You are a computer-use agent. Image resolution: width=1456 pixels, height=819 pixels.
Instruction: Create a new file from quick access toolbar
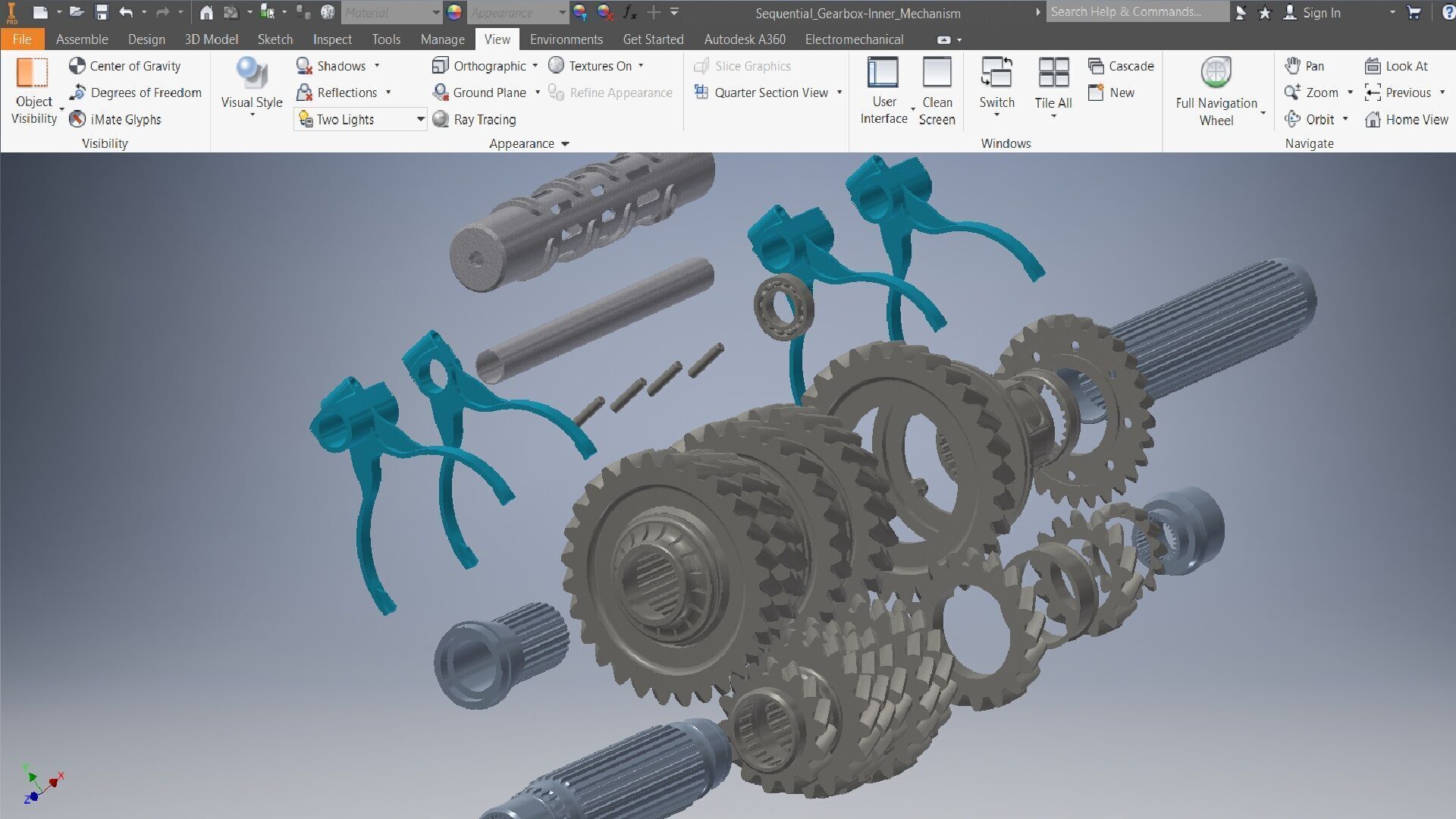pos(40,12)
